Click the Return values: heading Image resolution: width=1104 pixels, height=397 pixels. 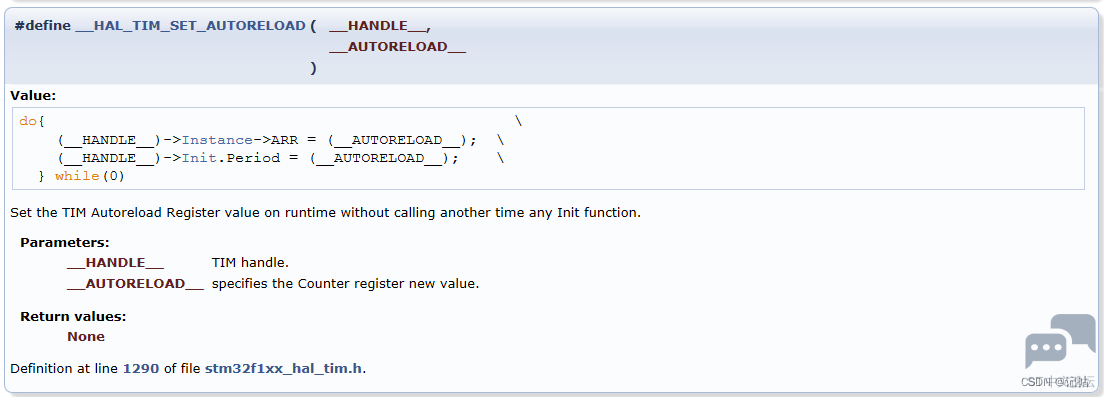tap(73, 316)
